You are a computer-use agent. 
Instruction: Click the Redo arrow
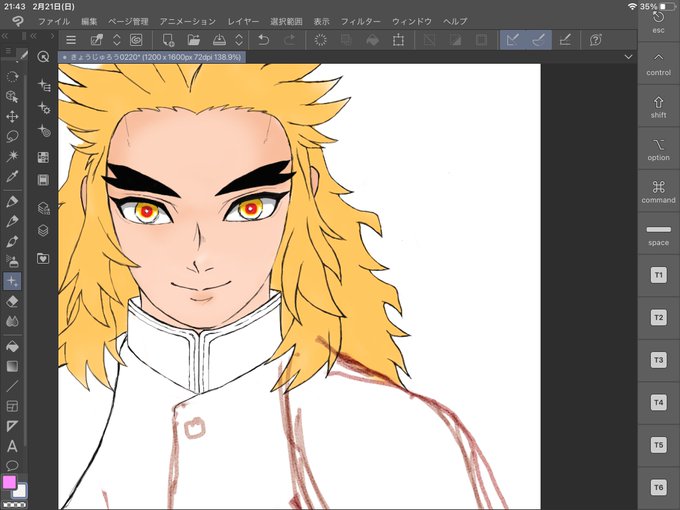(x=289, y=40)
